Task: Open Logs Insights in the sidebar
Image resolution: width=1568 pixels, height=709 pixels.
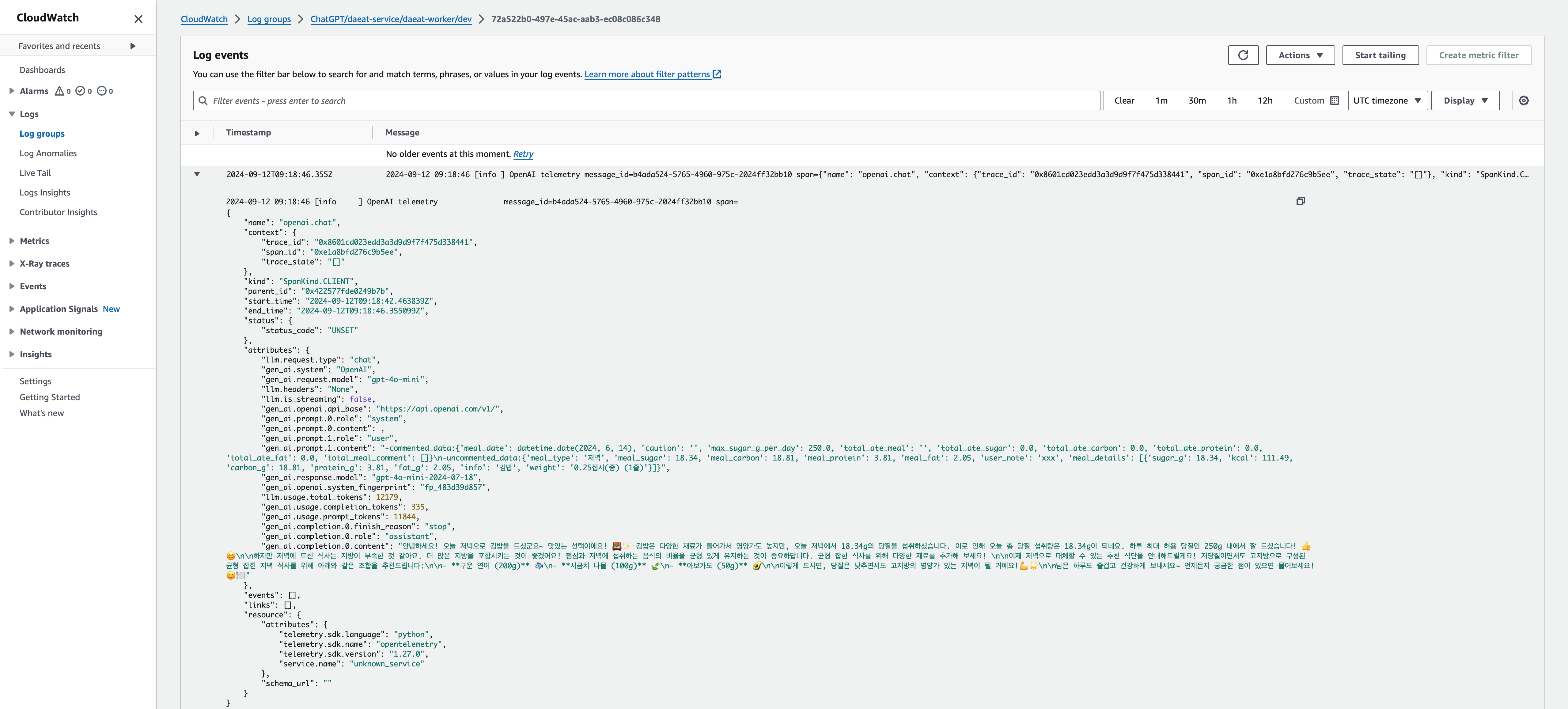Action: click(x=44, y=193)
